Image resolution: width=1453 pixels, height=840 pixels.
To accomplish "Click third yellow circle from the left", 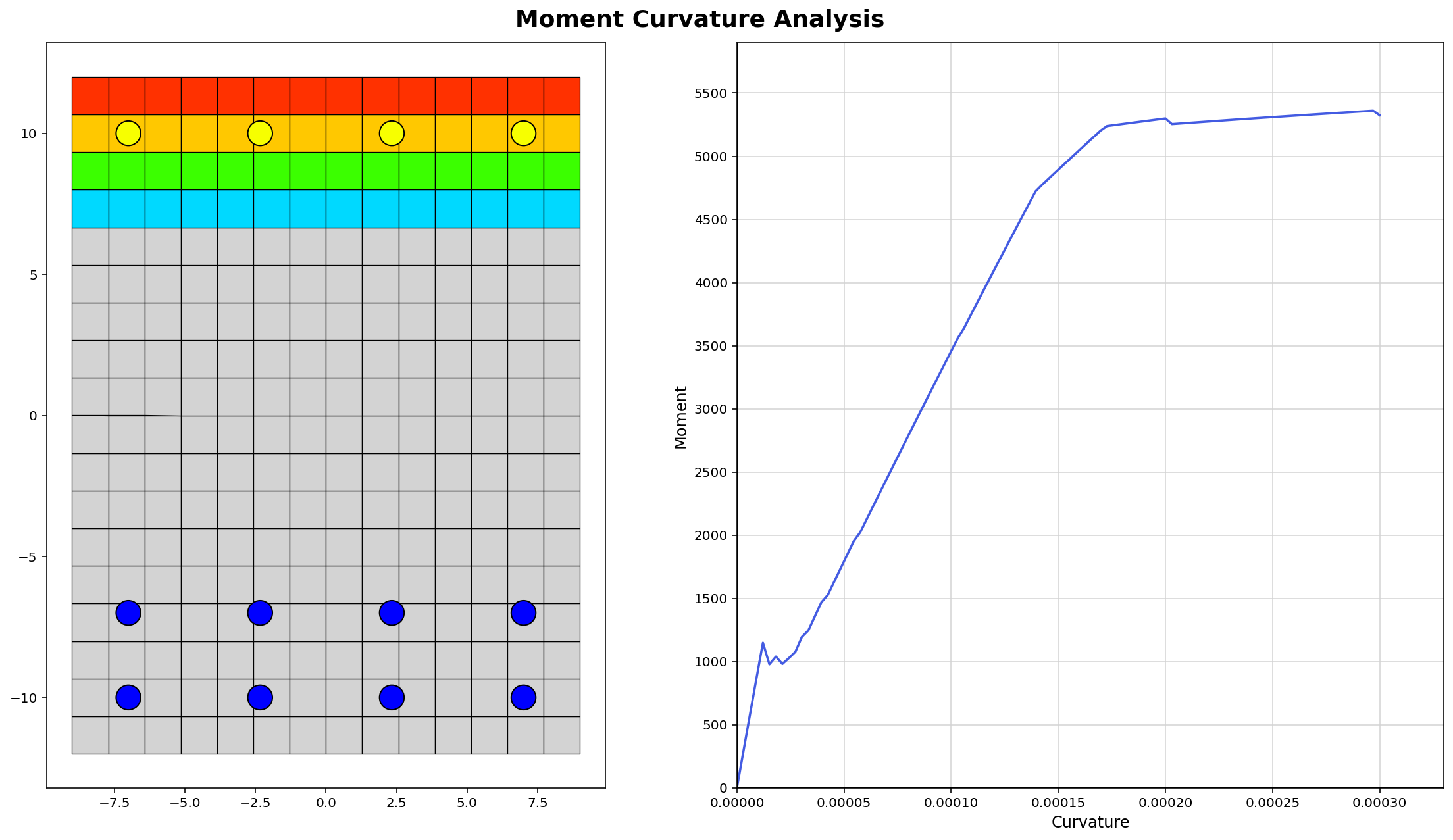I will click(x=392, y=134).
